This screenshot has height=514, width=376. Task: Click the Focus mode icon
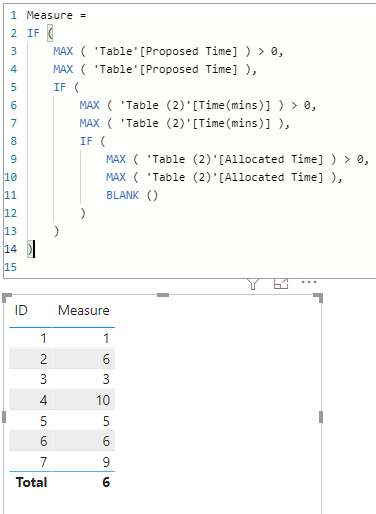281,284
